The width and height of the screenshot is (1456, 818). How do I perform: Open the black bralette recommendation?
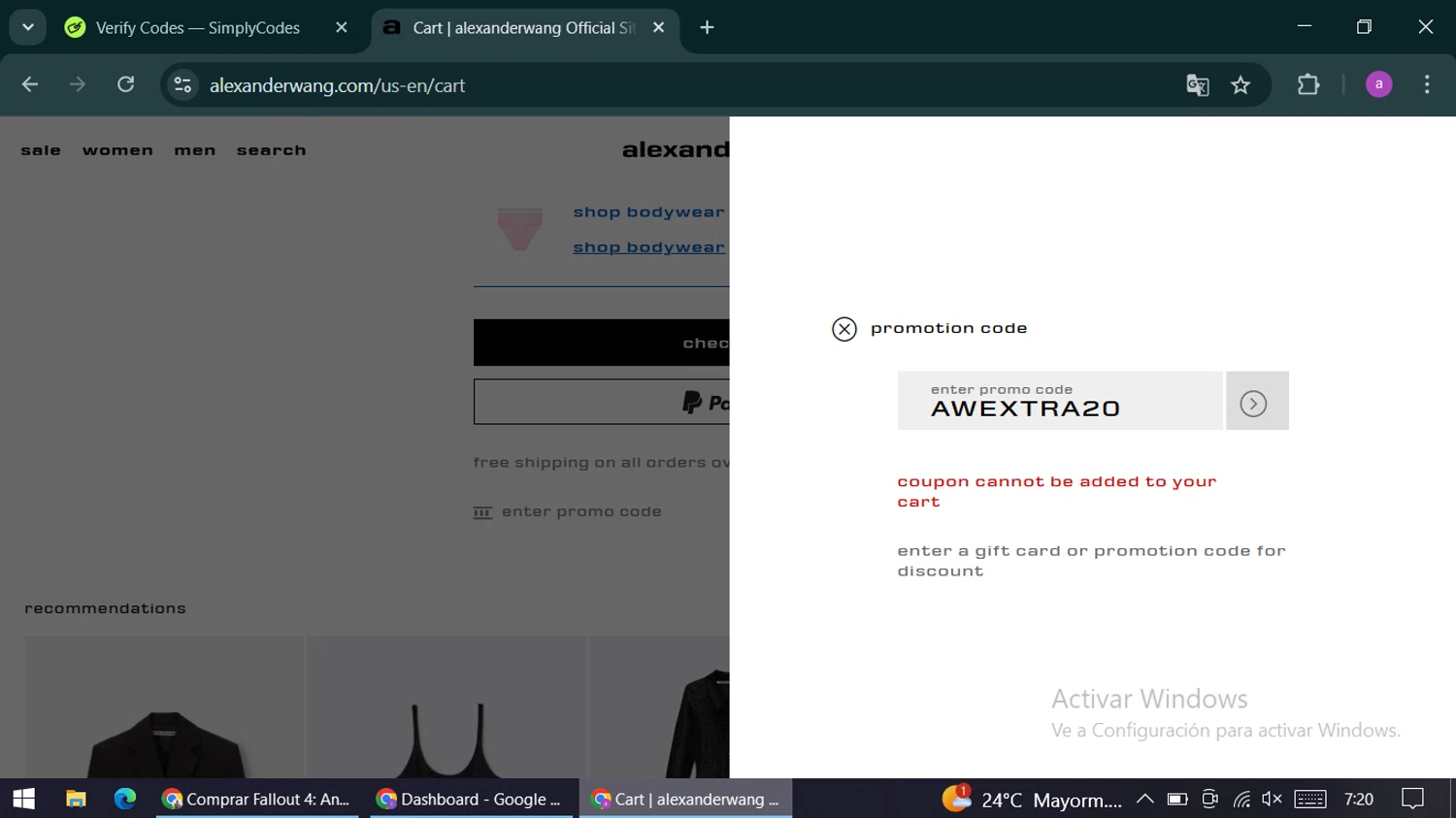(x=447, y=706)
